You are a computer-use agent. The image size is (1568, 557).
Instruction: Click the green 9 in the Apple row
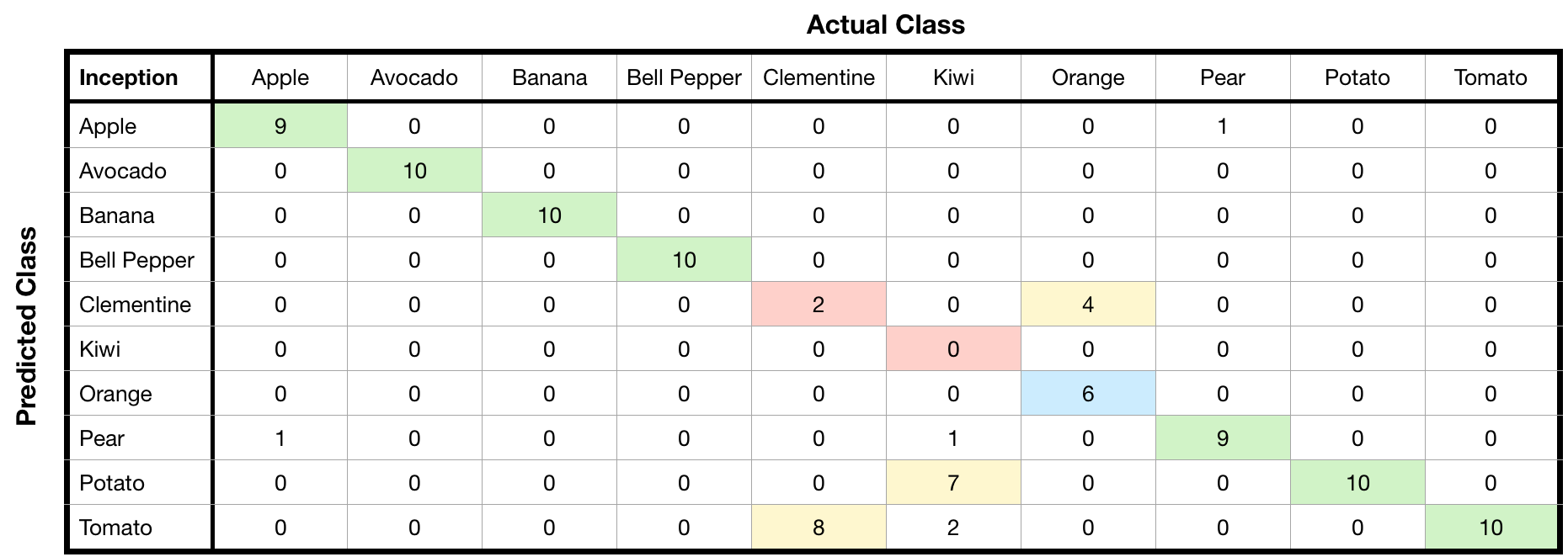coord(280,126)
